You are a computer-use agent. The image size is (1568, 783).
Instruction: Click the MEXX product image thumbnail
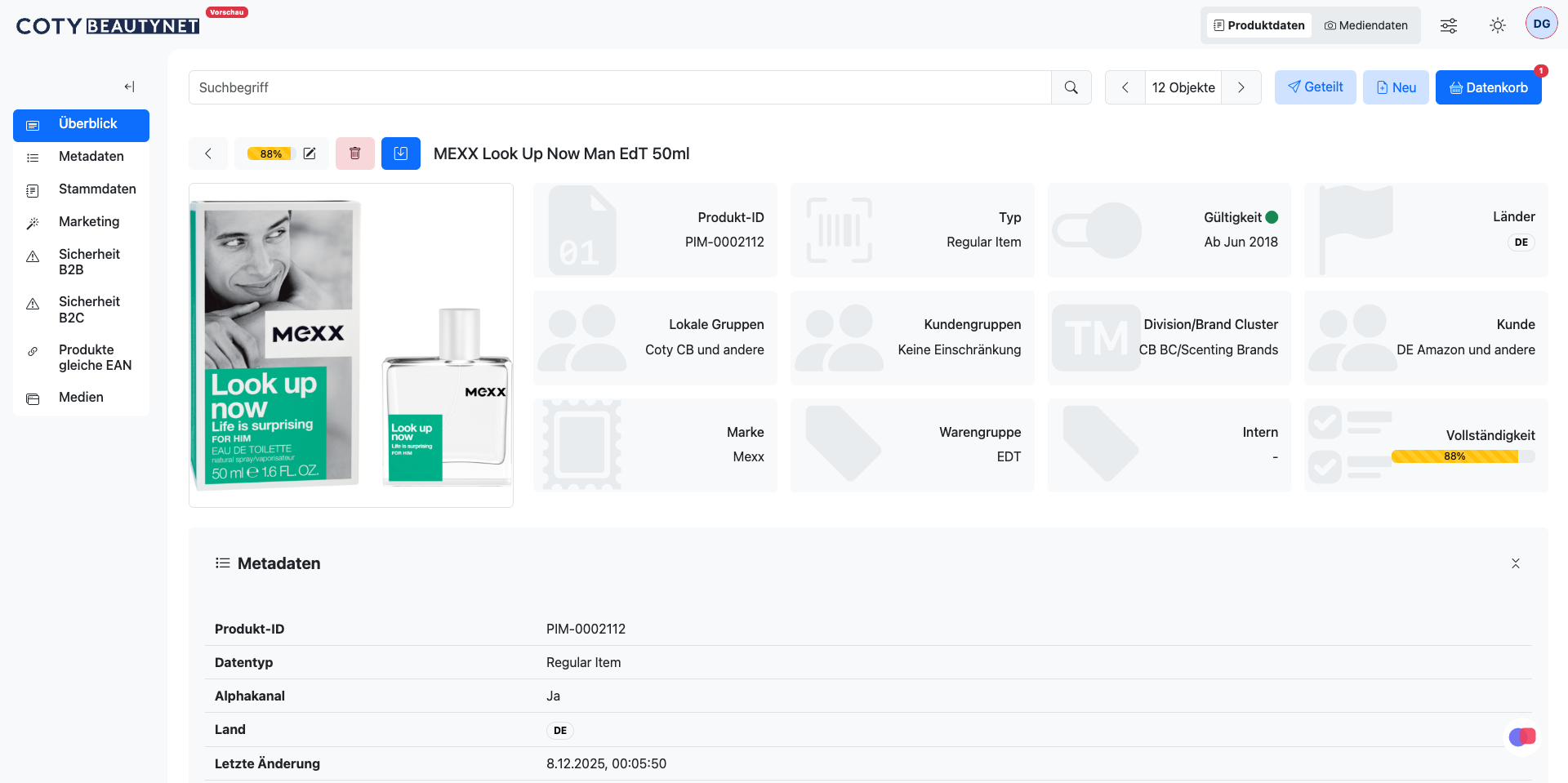tap(351, 345)
